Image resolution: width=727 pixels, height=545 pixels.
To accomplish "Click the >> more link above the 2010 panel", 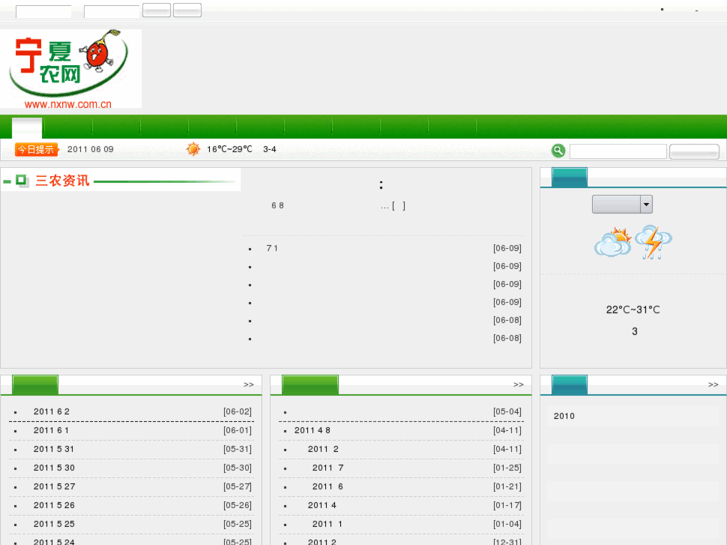I will coord(713,385).
